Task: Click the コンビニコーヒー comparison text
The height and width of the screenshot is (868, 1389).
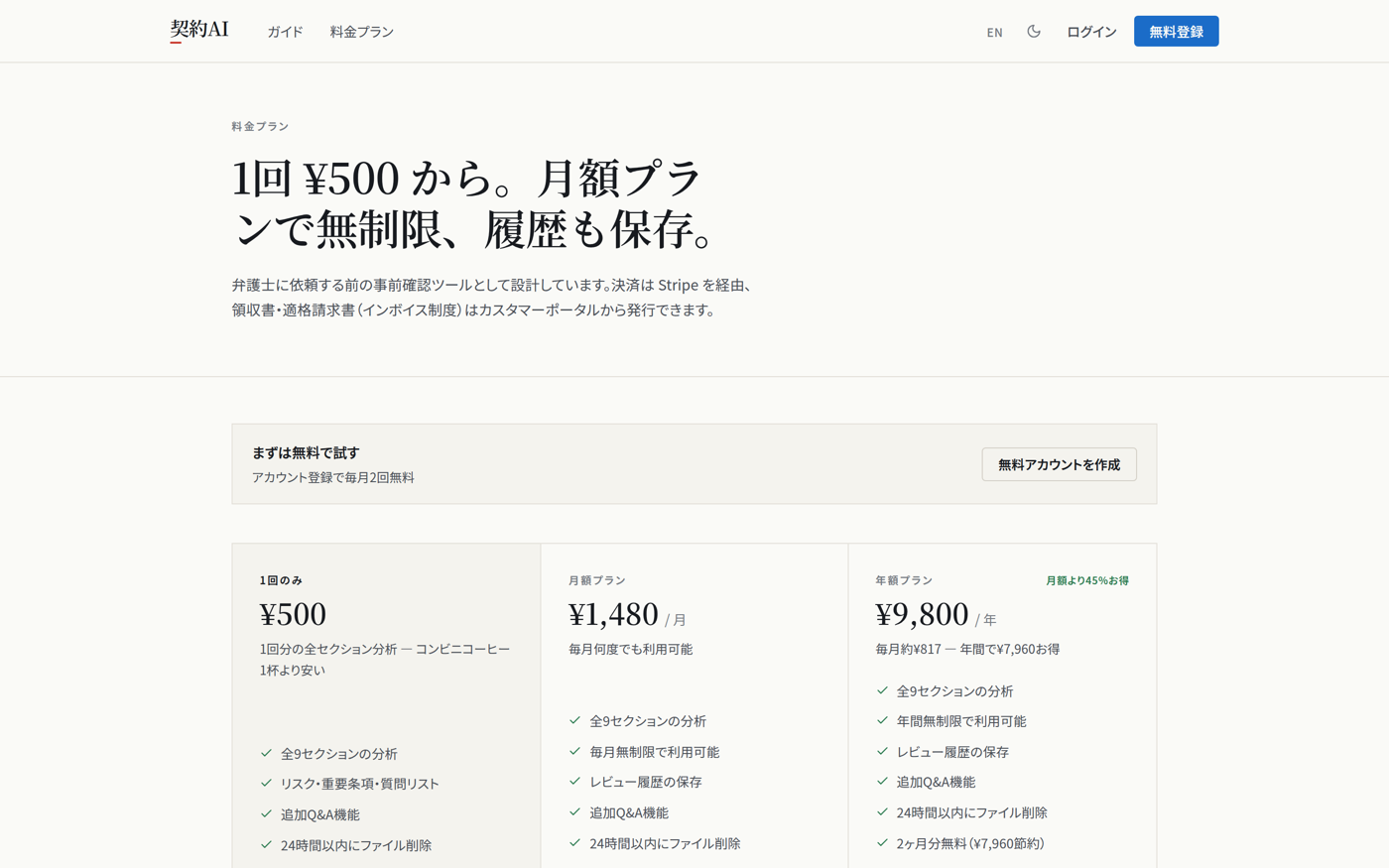Action: pyautogui.click(x=385, y=659)
